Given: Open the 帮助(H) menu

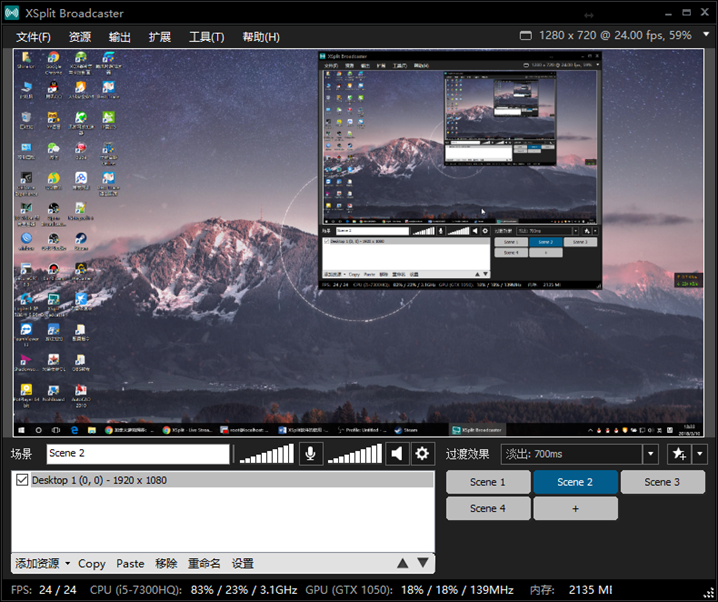Looking at the screenshot, I should pyautogui.click(x=261, y=37).
